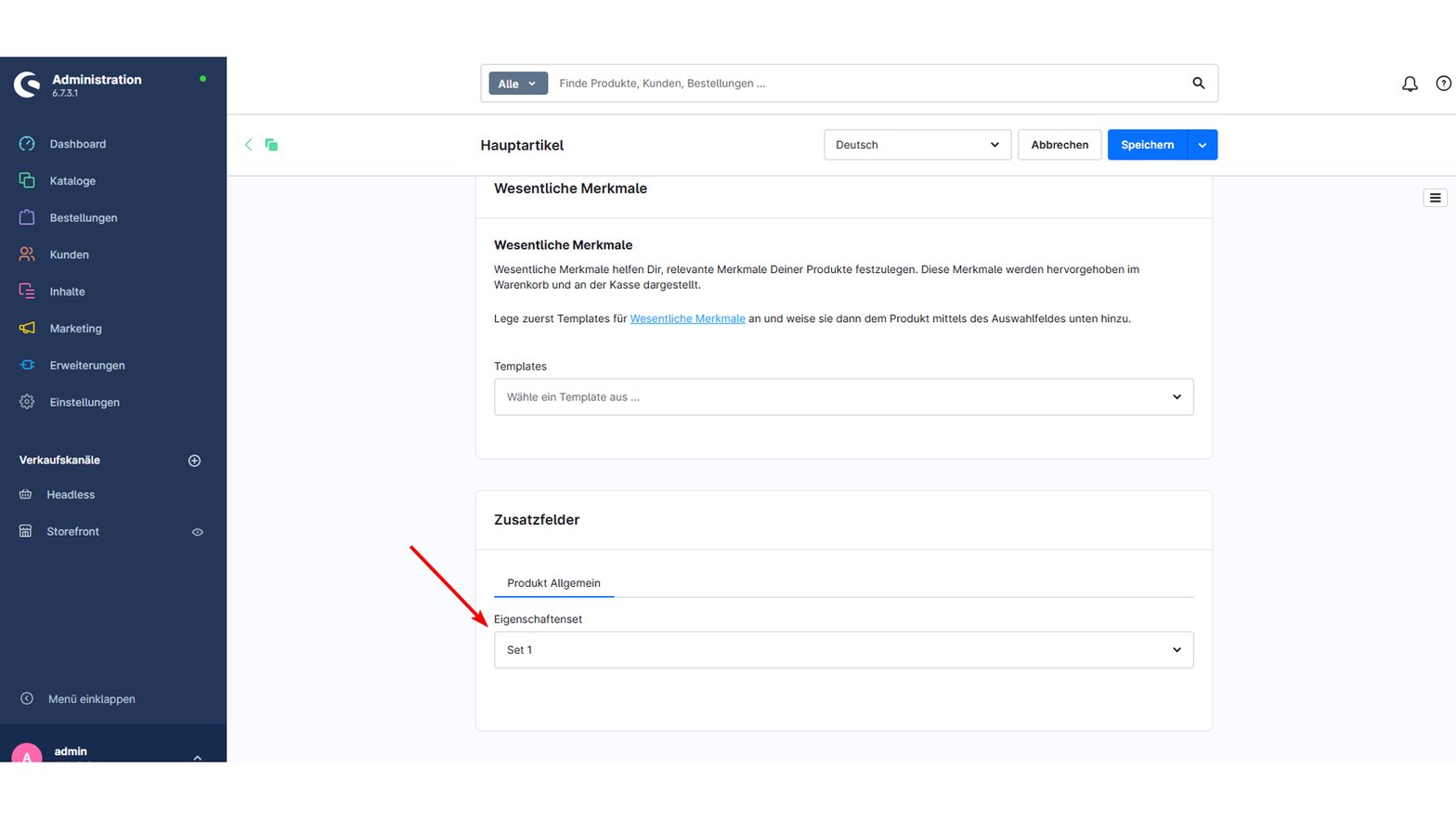This screenshot has height=819, width=1456.
Task: Open the Eigenschaftenset dropdown showing Set 1
Action: [x=844, y=650]
